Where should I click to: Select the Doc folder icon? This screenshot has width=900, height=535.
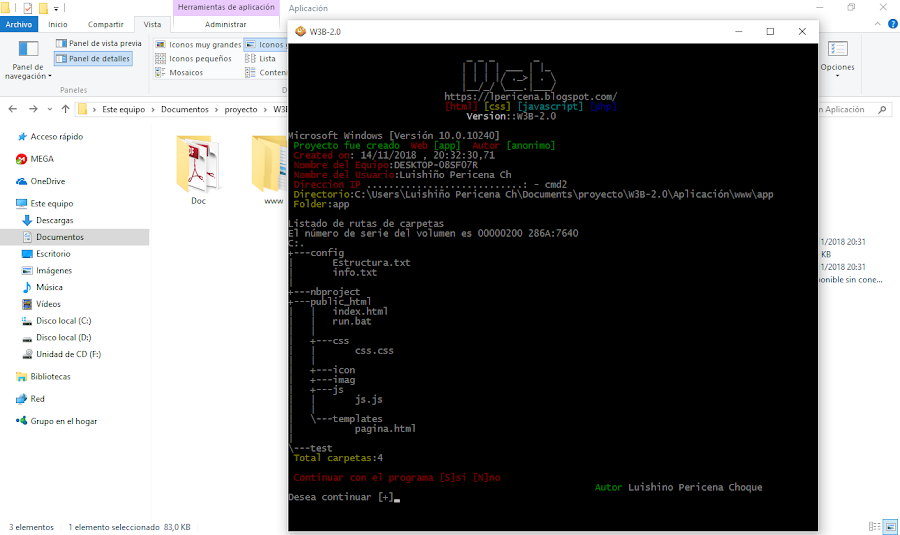(199, 170)
